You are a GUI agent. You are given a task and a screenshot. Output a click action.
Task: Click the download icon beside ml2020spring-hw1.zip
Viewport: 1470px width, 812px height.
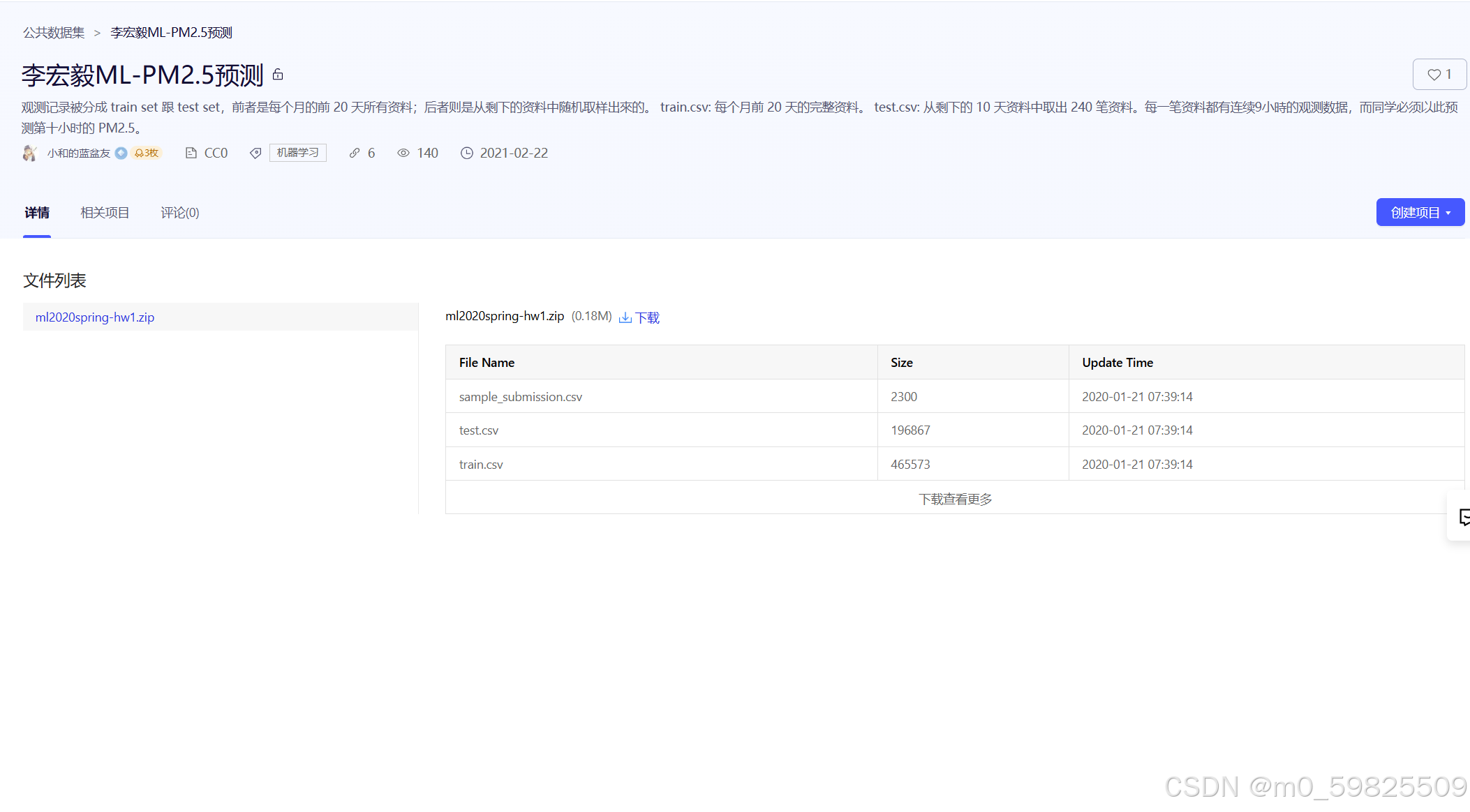pyautogui.click(x=626, y=317)
